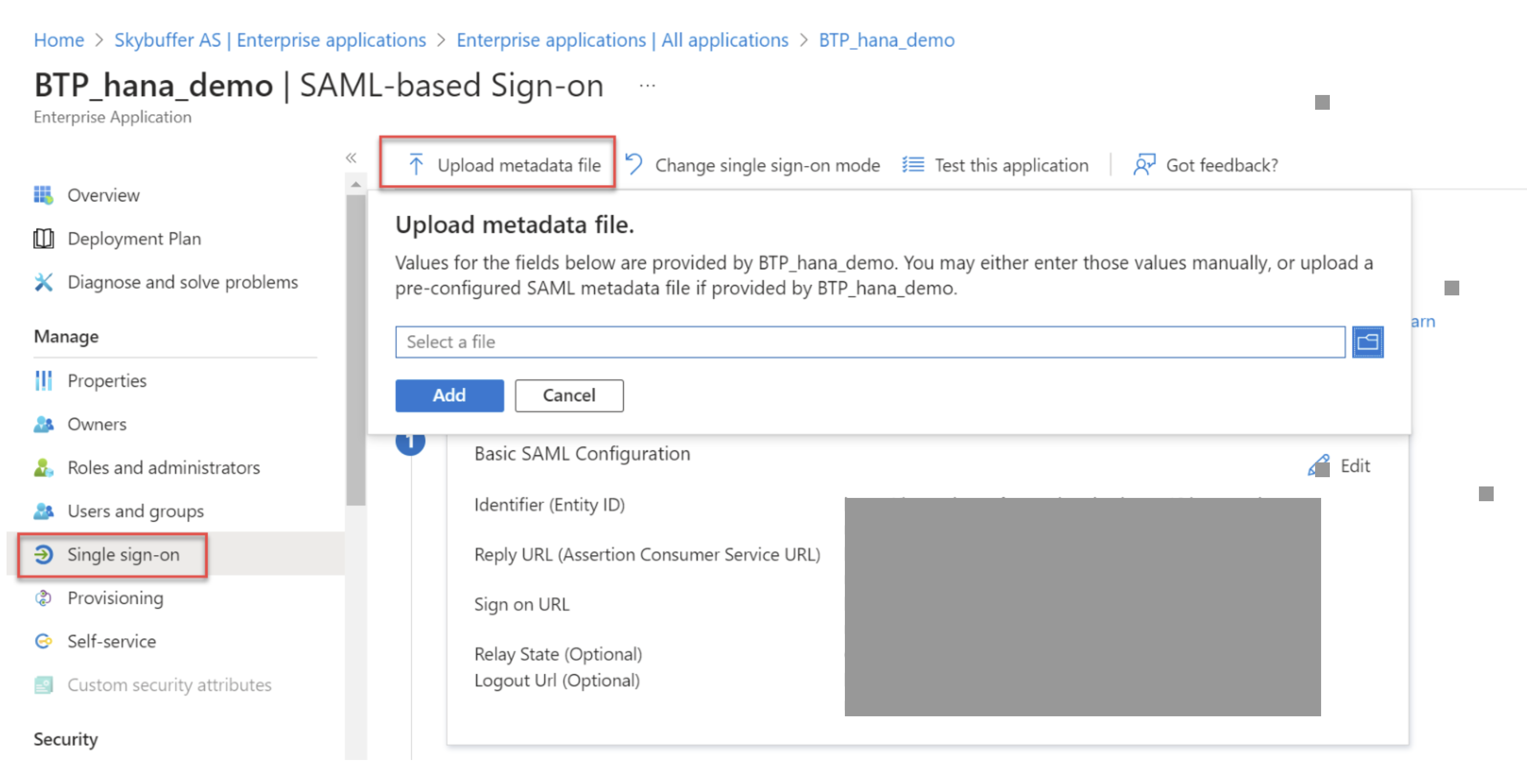
Task: Click the Upload metadata file arrow icon
Action: point(416,164)
